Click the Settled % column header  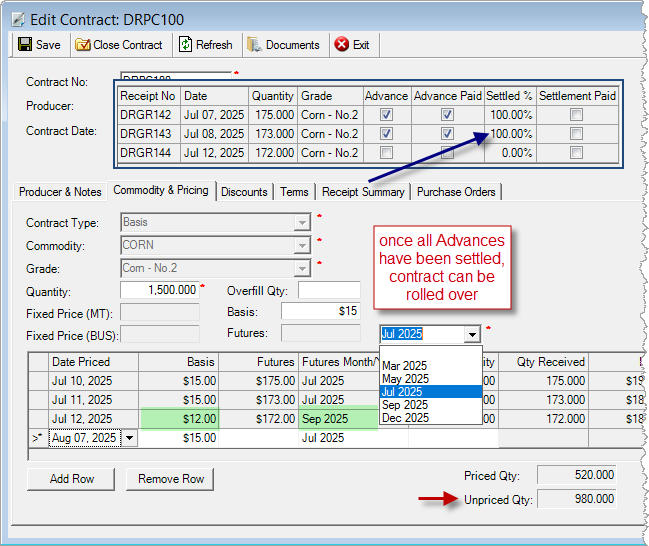(510, 96)
